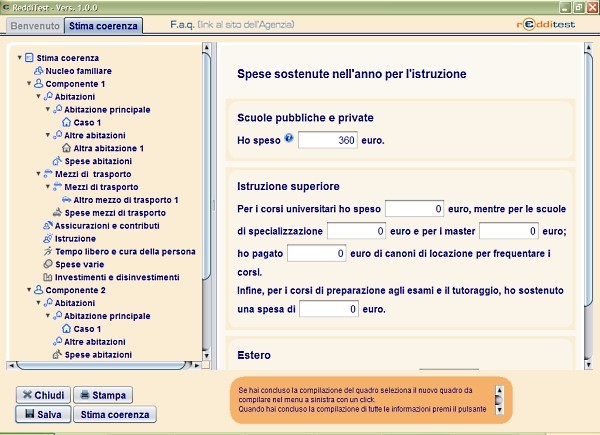Collapse the Stima coerenza root node
Image resolution: width=600 pixels, height=435 pixels.
pyautogui.click(x=20, y=57)
